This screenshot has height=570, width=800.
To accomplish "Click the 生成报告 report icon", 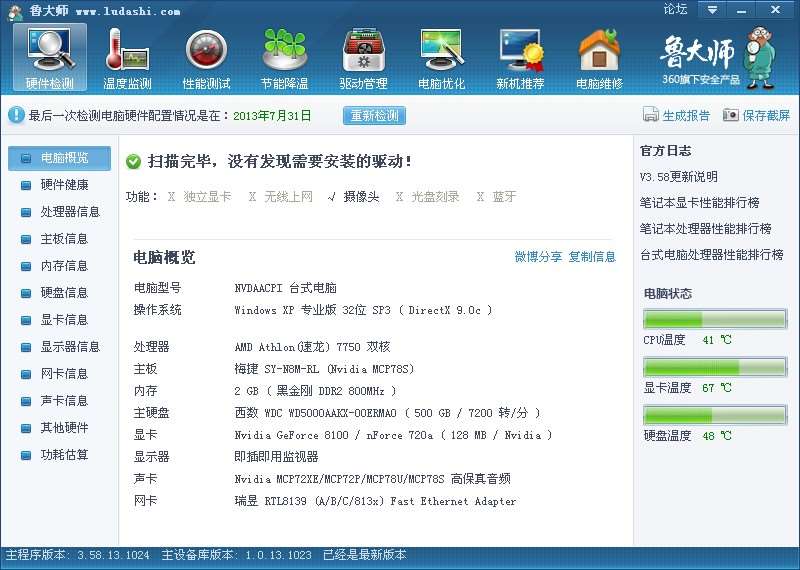I will pos(651,115).
